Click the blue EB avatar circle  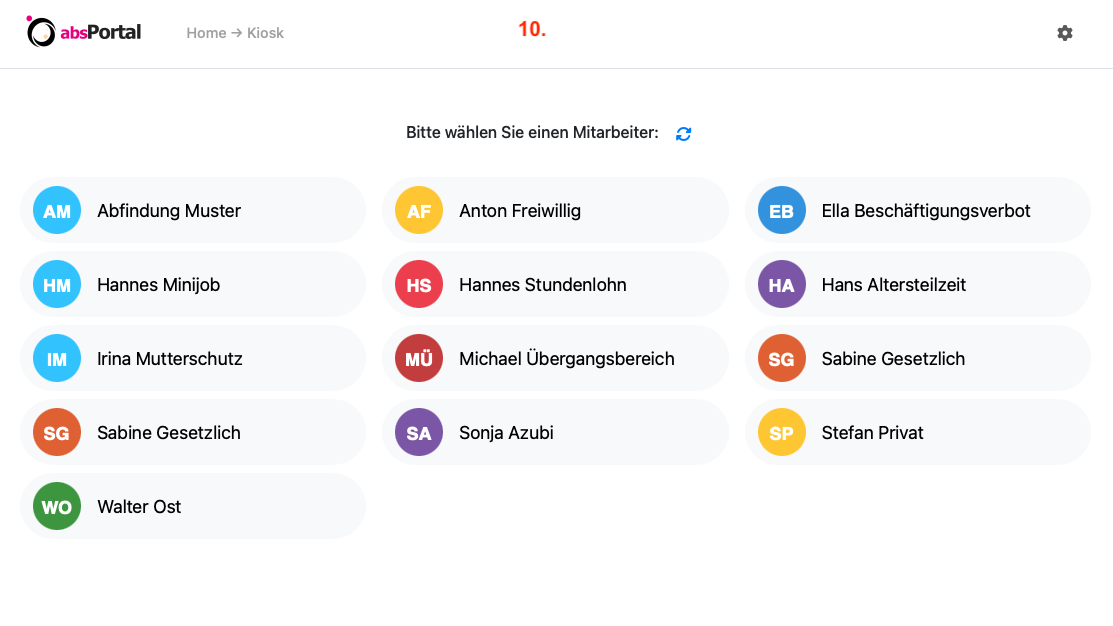[x=782, y=211]
